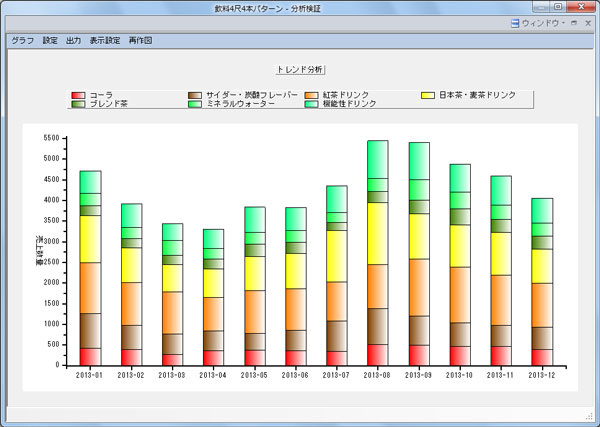600x427 pixels.
Task: Open the グラフ menu
Action: [22, 41]
